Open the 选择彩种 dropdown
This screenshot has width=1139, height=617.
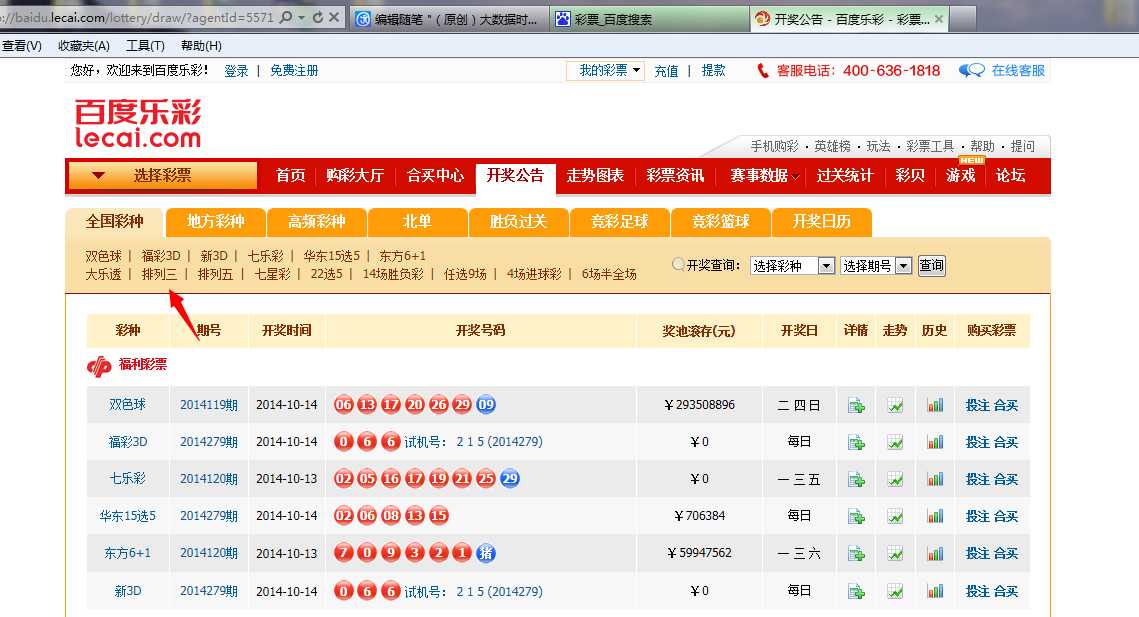(x=793, y=266)
